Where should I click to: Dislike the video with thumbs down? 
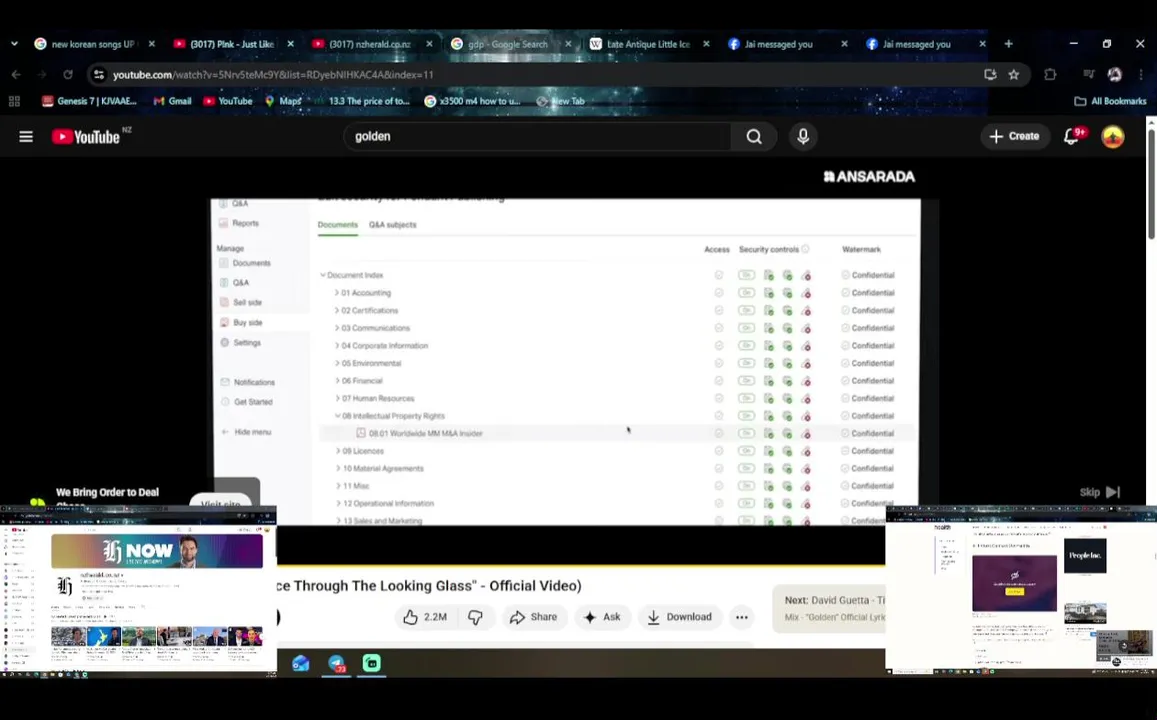(x=475, y=617)
